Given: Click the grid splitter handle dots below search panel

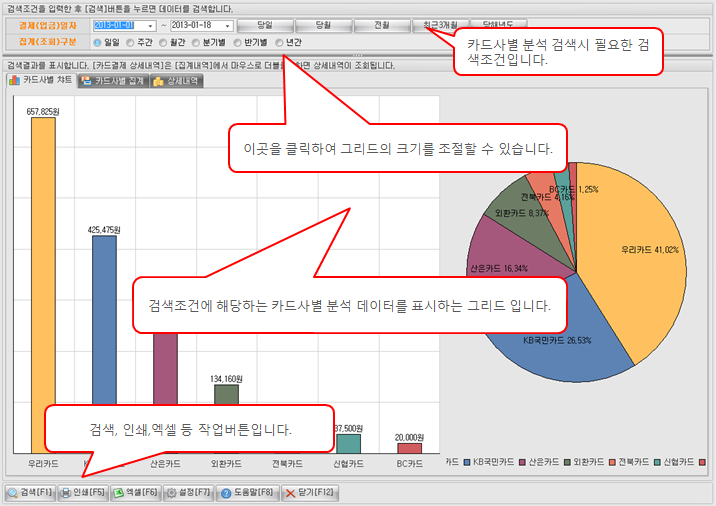Looking at the screenshot, I should (358, 55).
